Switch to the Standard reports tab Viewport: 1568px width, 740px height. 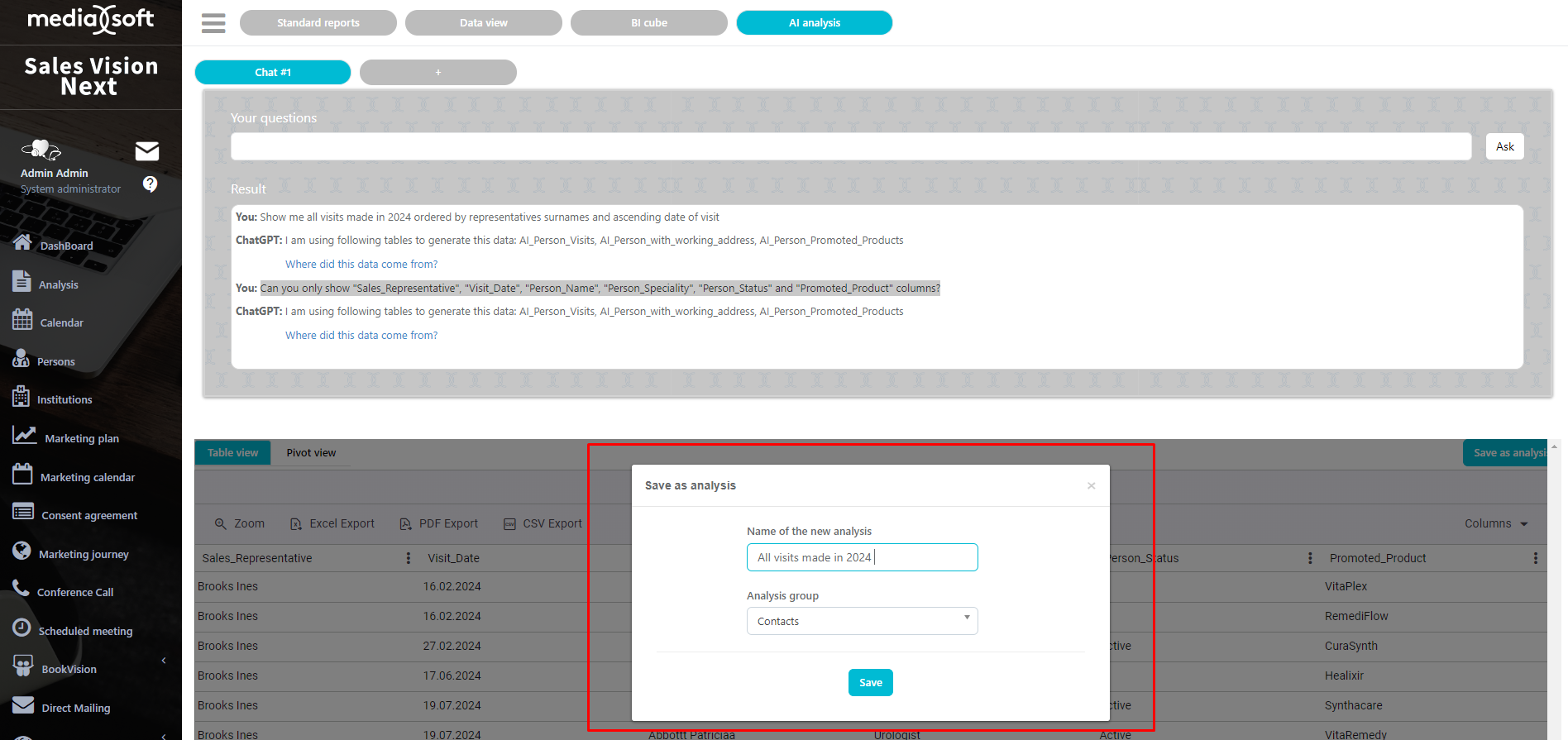coord(318,23)
